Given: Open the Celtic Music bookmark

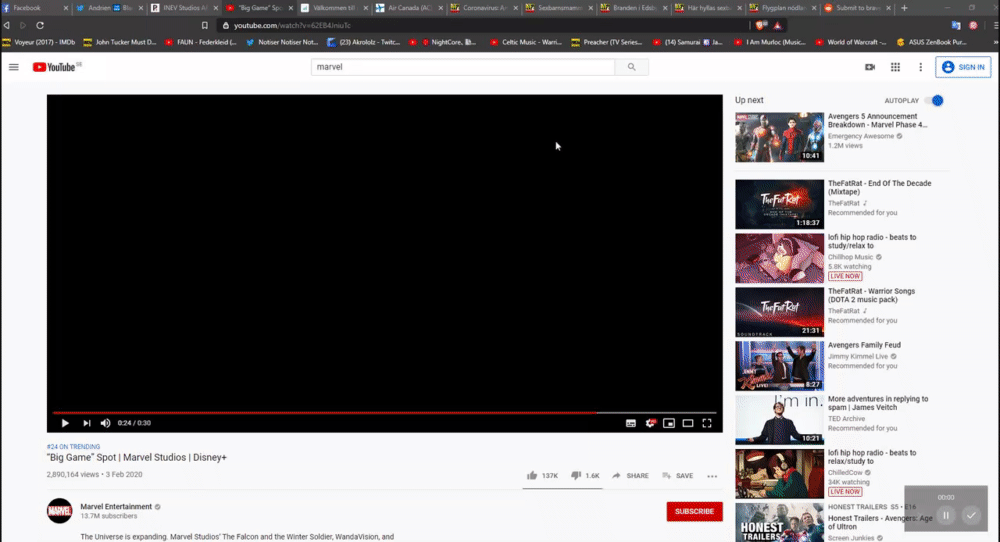Looking at the screenshot, I should [526, 43].
